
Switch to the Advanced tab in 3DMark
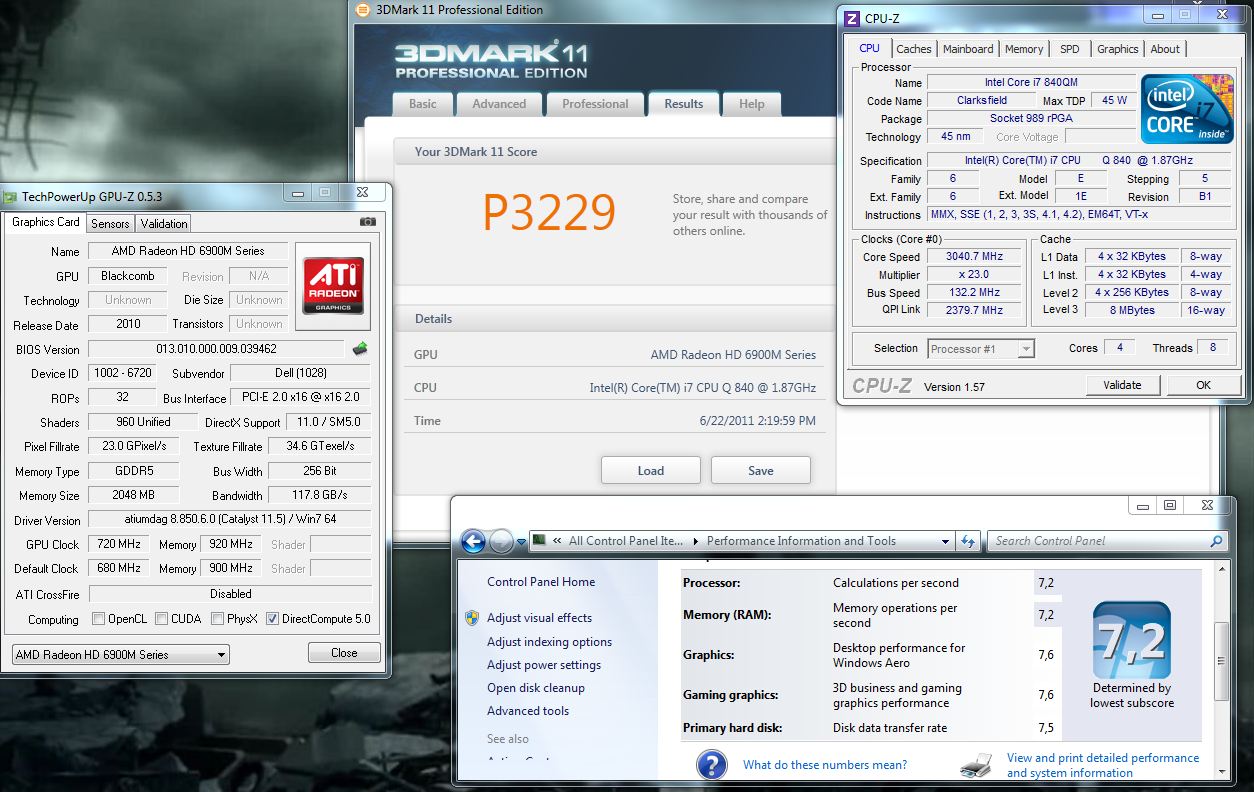(x=499, y=104)
